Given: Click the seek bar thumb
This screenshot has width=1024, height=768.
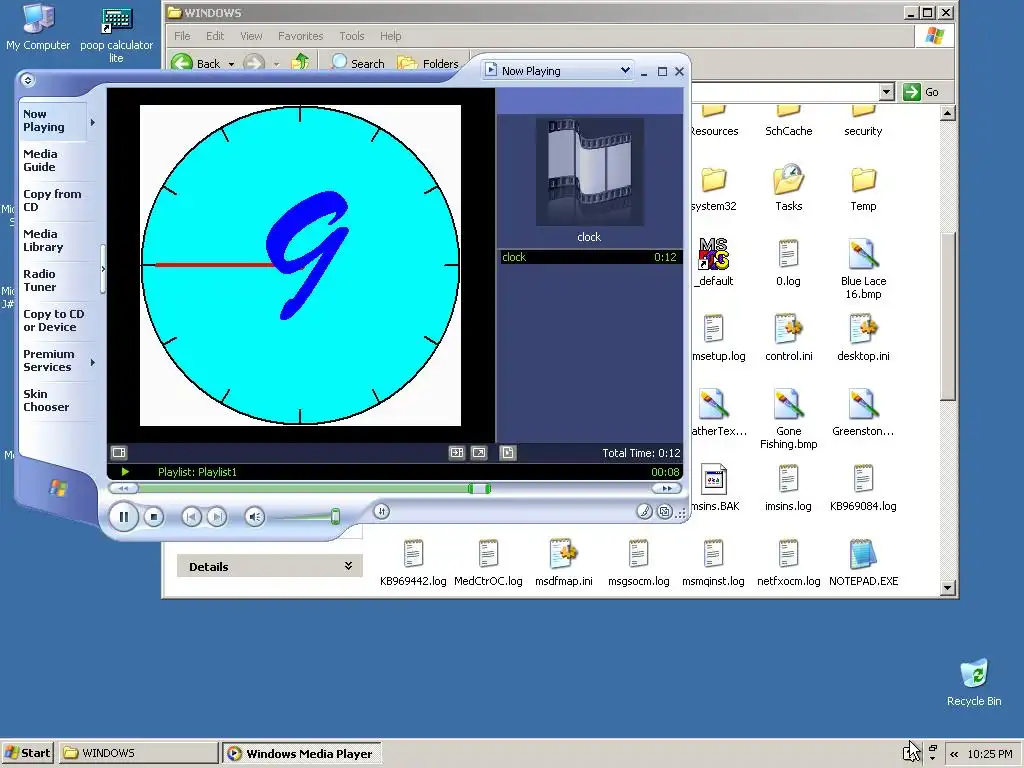Looking at the screenshot, I should pyautogui.click(x=479, y=488).
